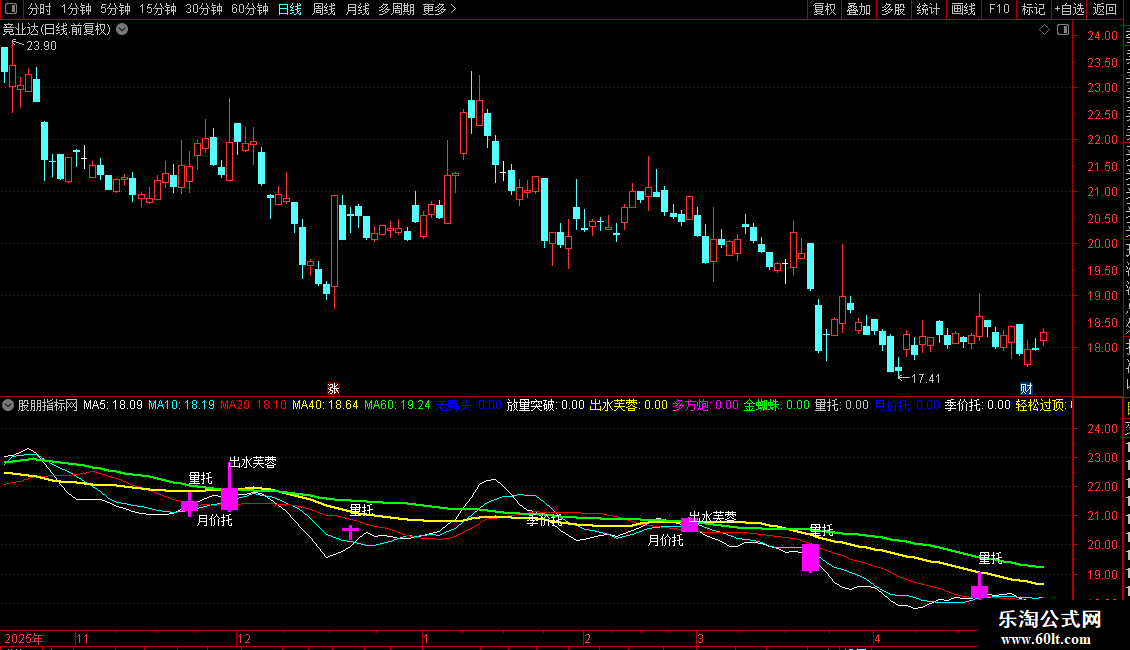This screenshot has height=650, width=1130.
Task: Expand the 更多 periods menu
Action: [439, 9]
